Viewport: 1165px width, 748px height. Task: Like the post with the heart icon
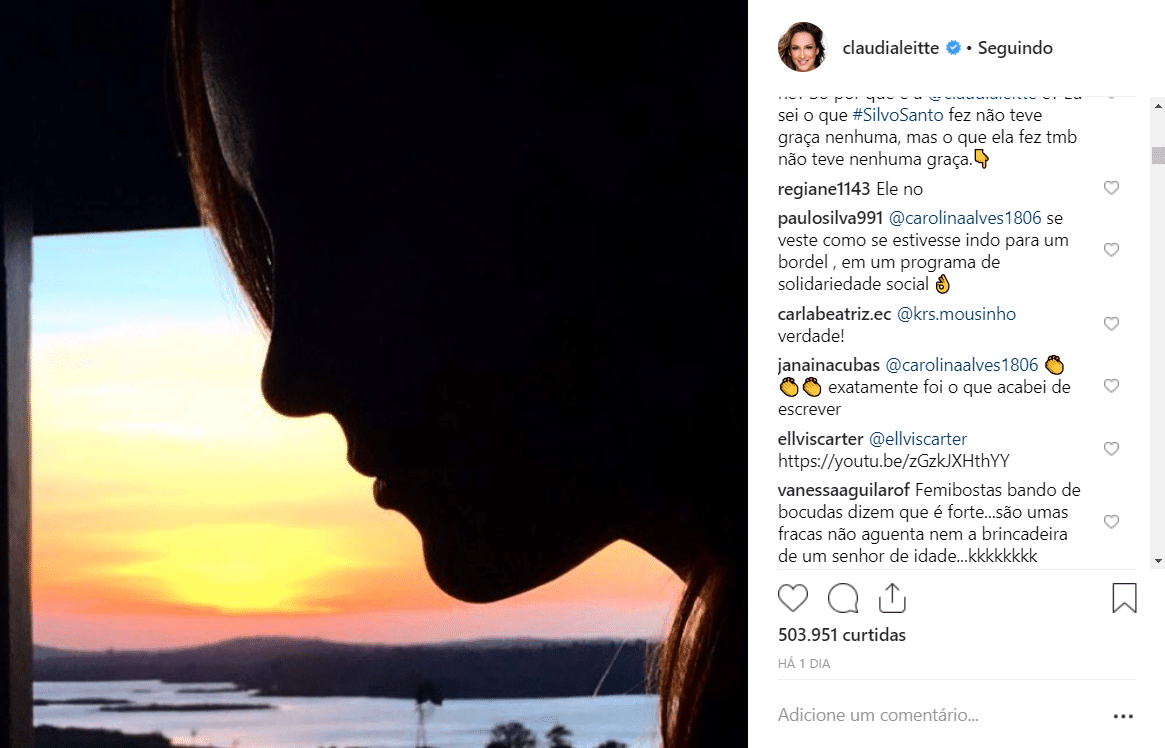tap(793, 597)
